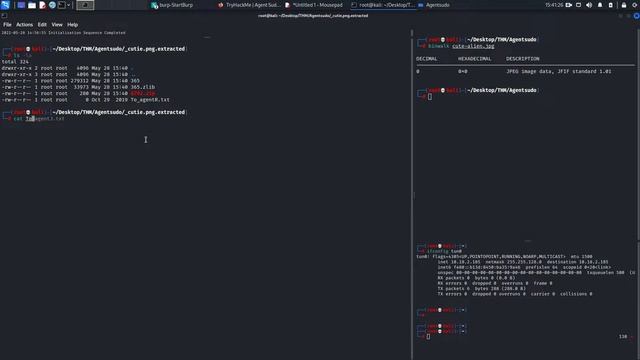This screenshot has height=360, width=640.
Task: Click the 365.zlib filename in listing
Action: click(x=142, y=87)
